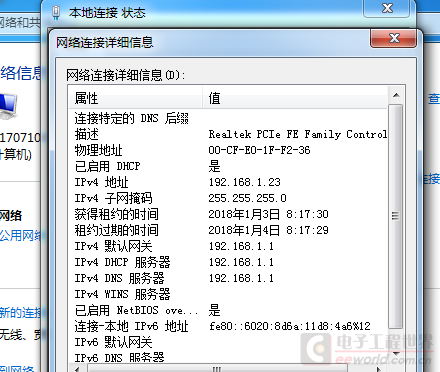Close the 本地连接 状态 window
440x372 pixels.
(x=387, y=8)
